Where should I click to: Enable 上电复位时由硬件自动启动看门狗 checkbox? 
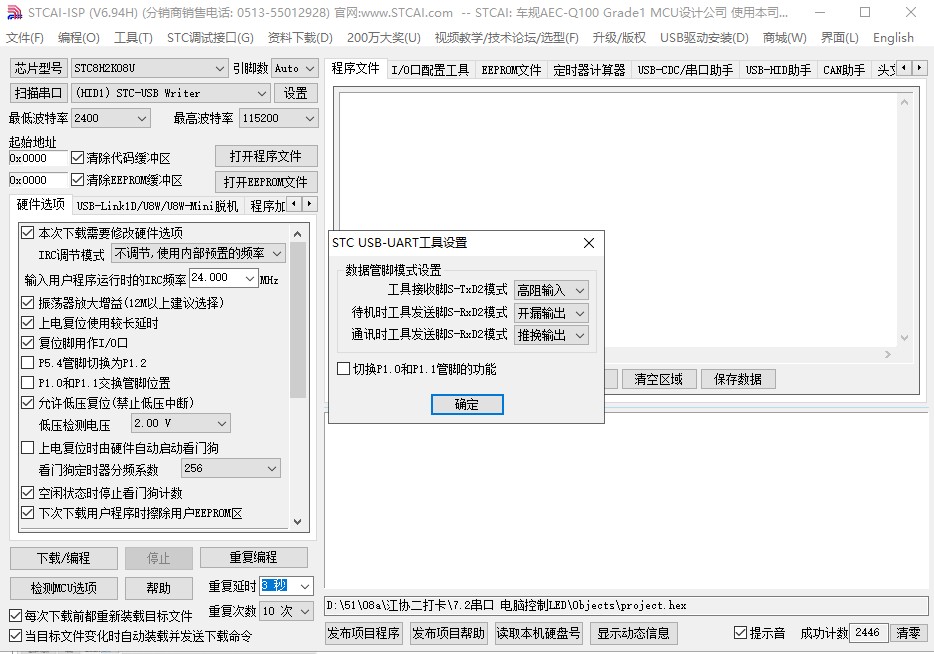27,447
